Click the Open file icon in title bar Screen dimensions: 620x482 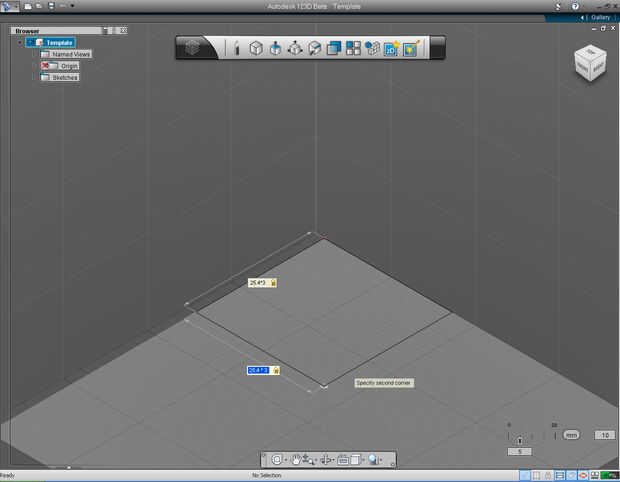click(x=39, y=6)
